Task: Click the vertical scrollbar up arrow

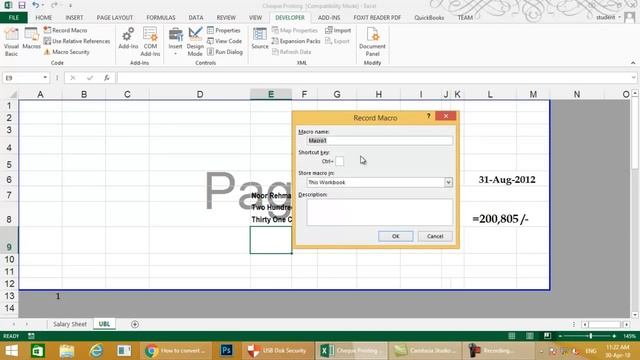Action: click(635, 93)
